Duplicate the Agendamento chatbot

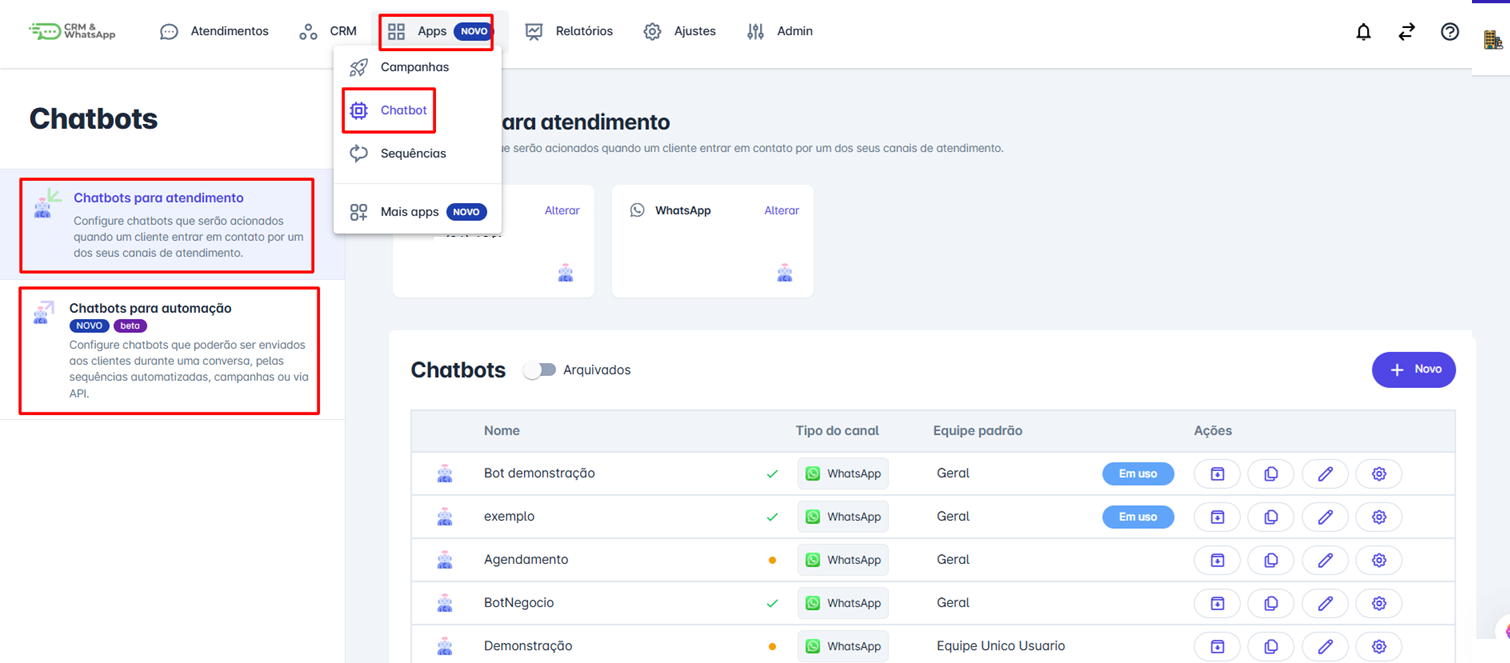(1270, 559)
